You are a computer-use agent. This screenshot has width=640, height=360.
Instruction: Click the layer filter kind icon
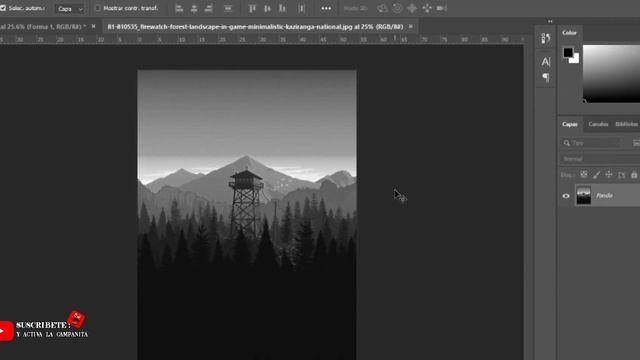coord(636,143)
